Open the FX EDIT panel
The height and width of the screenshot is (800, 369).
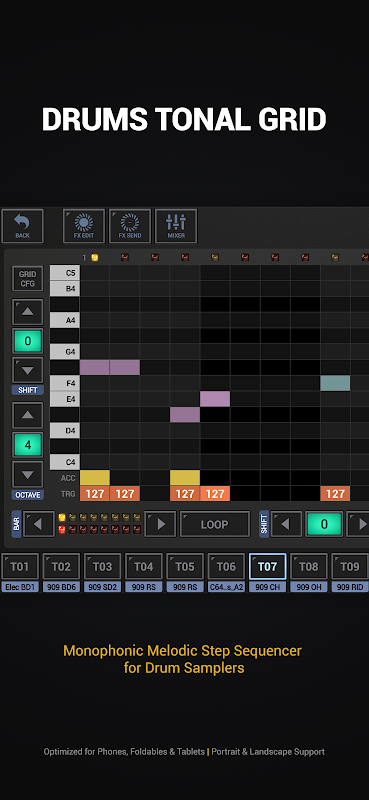(84, 226)
